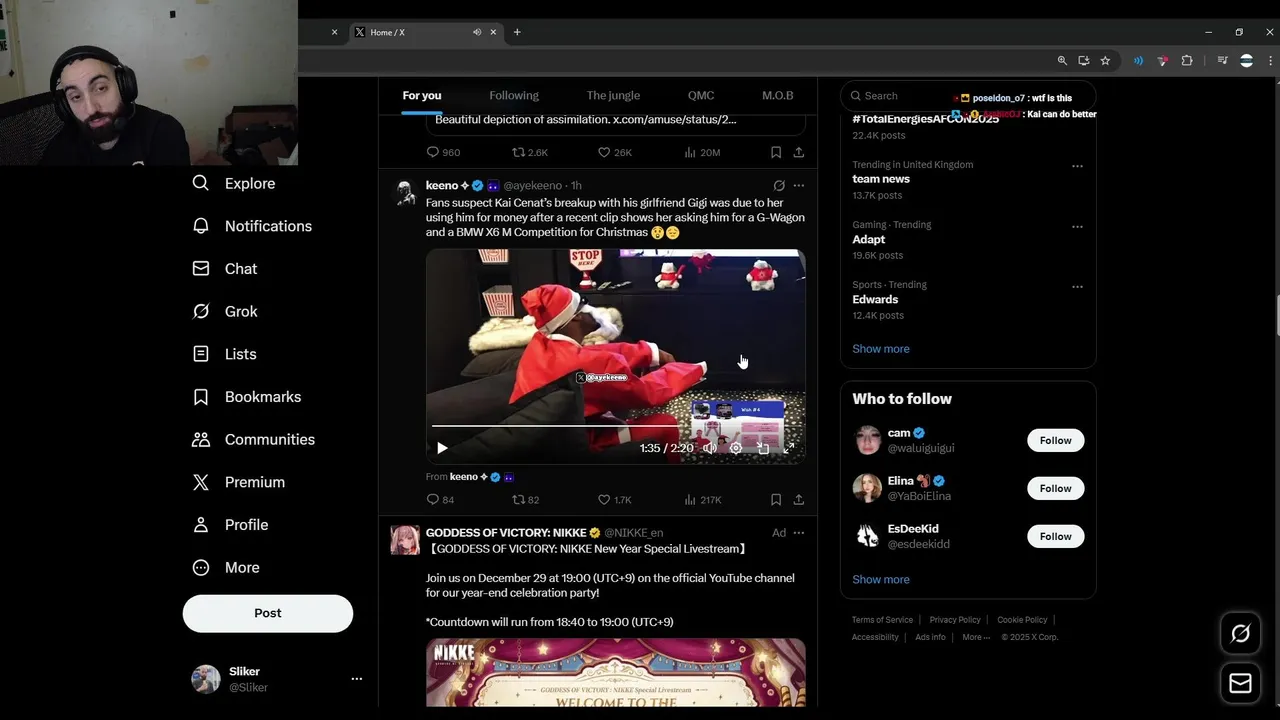Open Premium in the sidebar

(239, 482)
